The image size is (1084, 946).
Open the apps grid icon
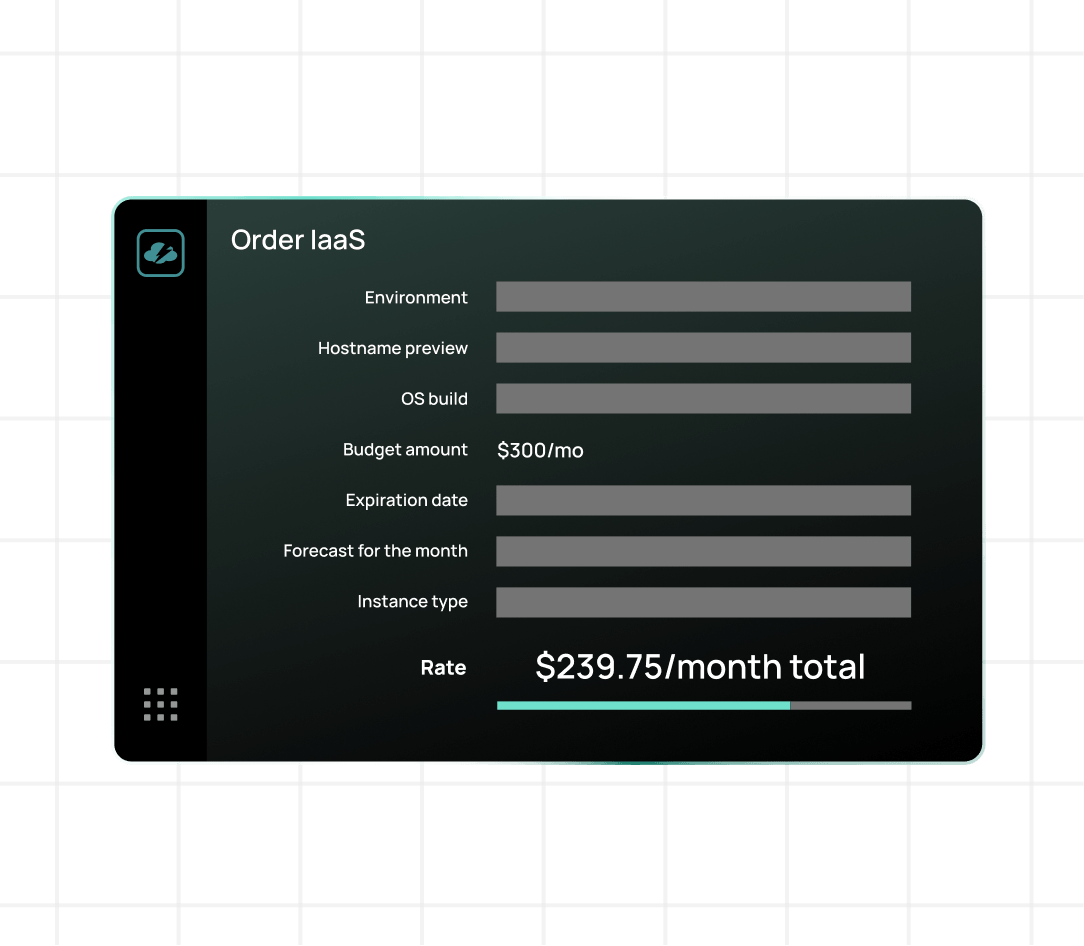[x=160, y=704]
